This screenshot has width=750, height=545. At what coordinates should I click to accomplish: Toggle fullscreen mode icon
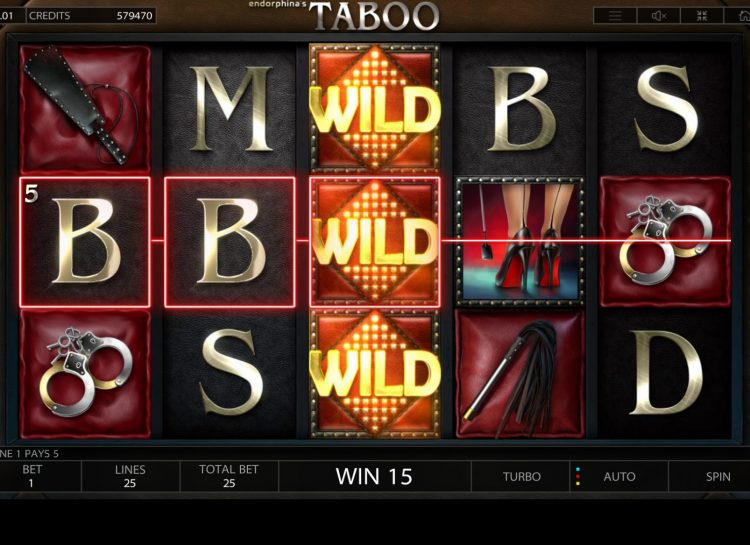click(702, 16)
